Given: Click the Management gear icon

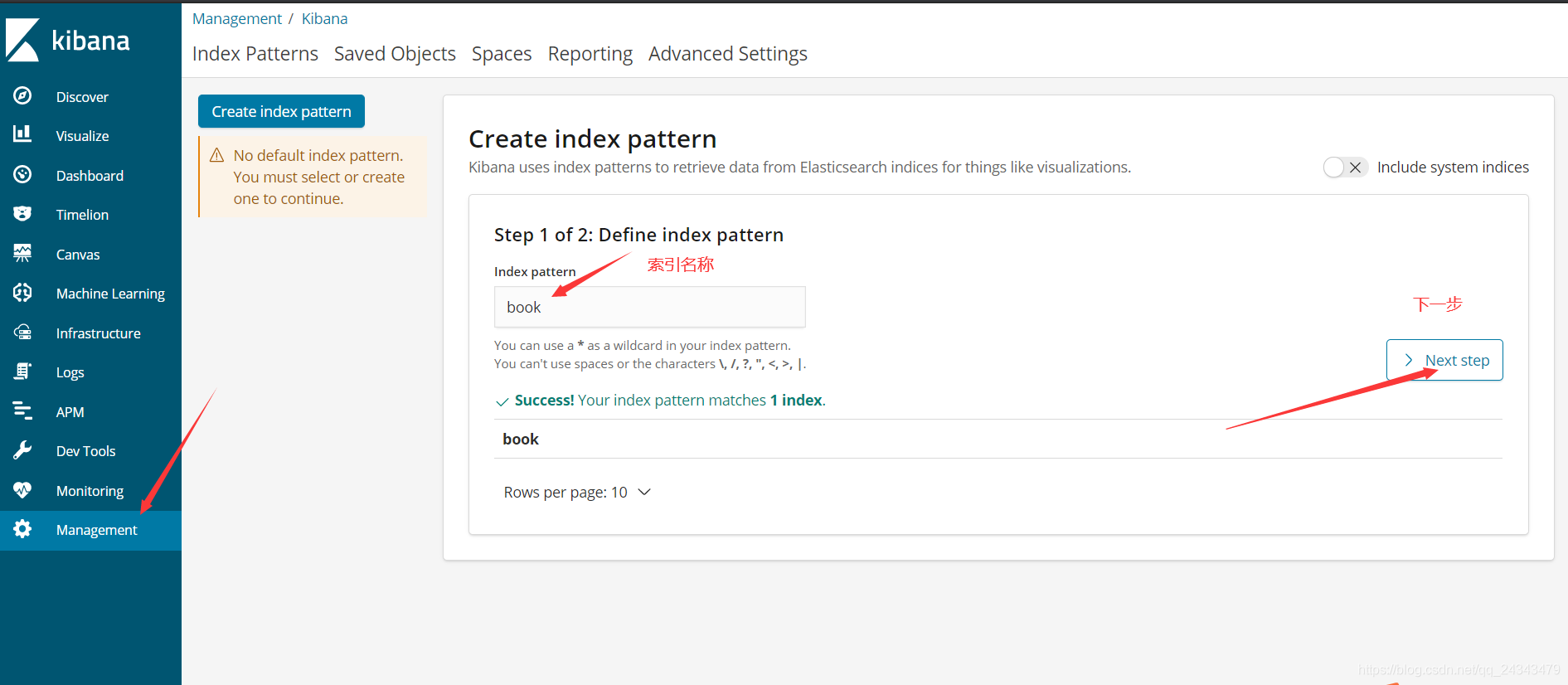Looking at the screenshot, I should tap(22, 529).
